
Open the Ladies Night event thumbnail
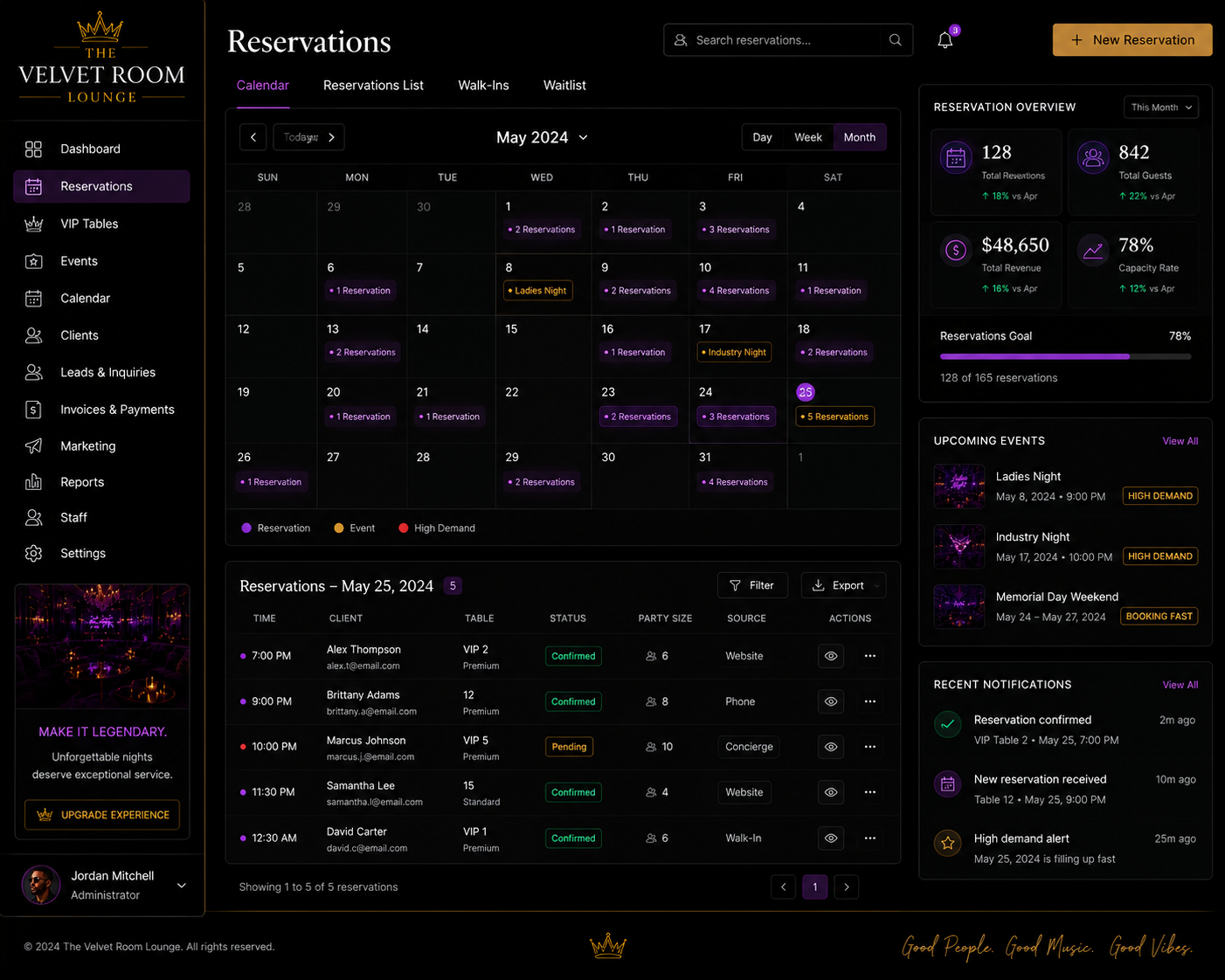(x=959, y=487)
